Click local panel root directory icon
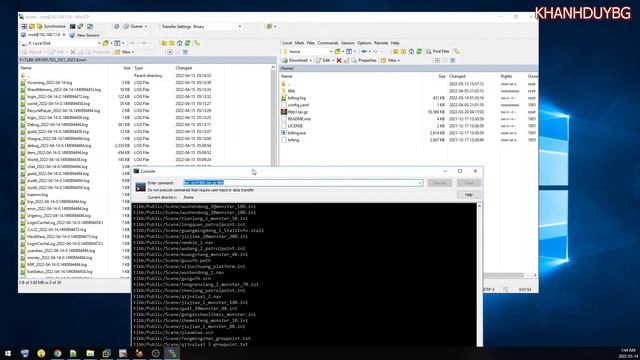Viewport: 640px width, 360px height. (172, 43)
